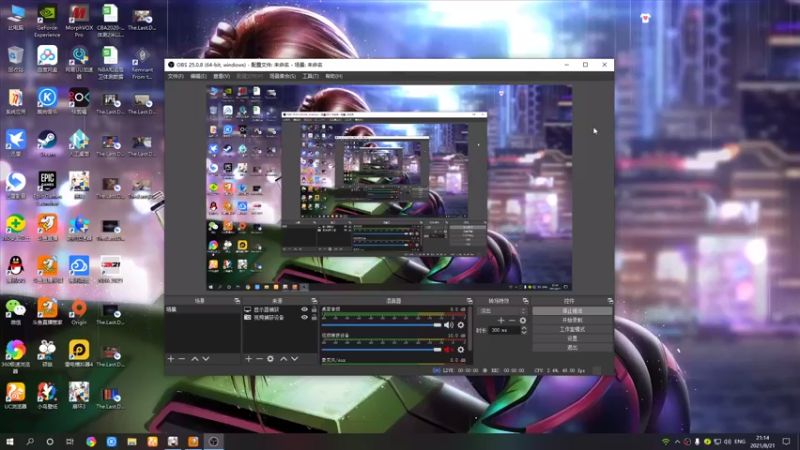Undock Scene Transitions panel with float icon
Viewport: 800px width, 450px height.
(525, 301)
